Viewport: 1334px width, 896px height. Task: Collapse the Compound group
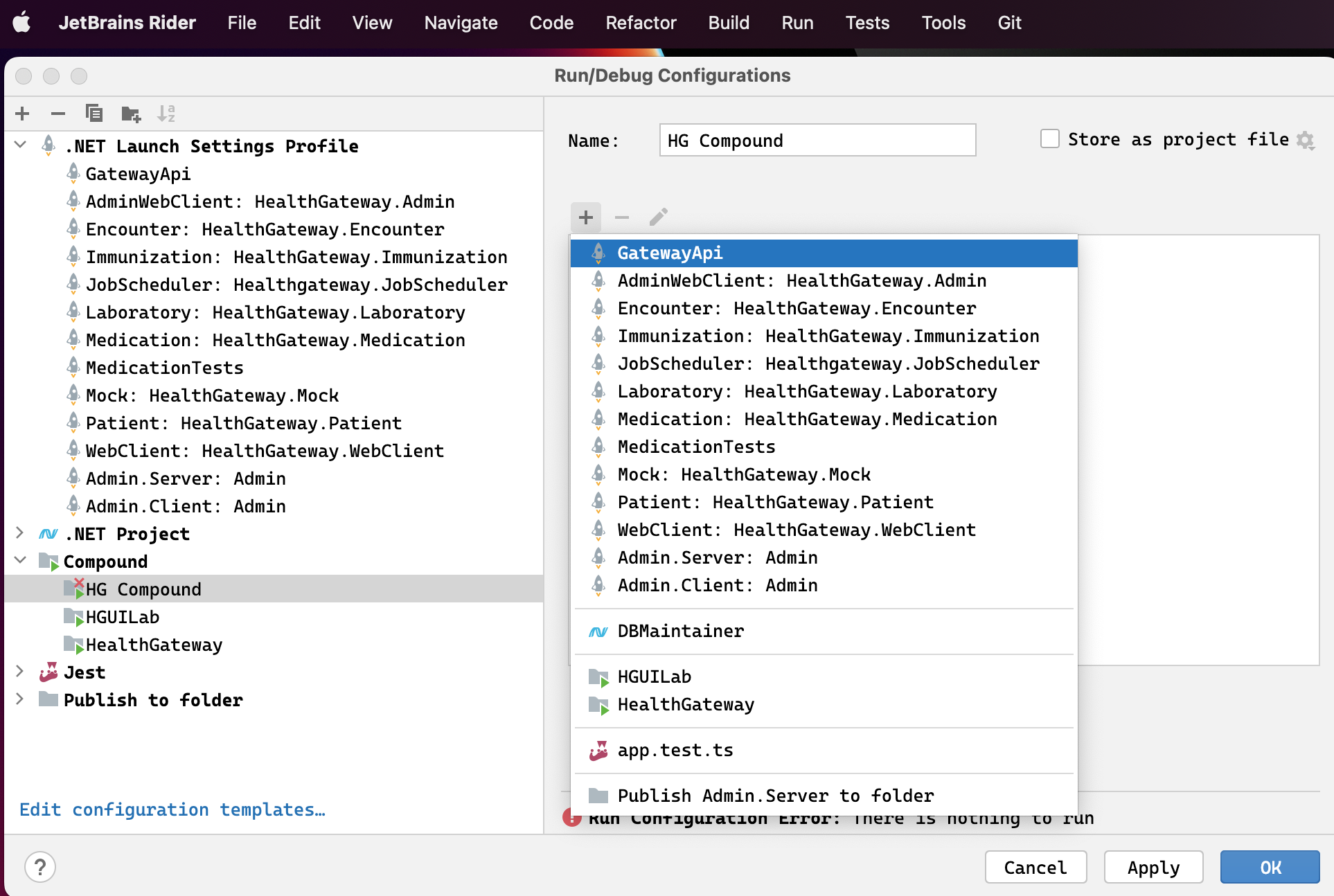click(21, 560)
